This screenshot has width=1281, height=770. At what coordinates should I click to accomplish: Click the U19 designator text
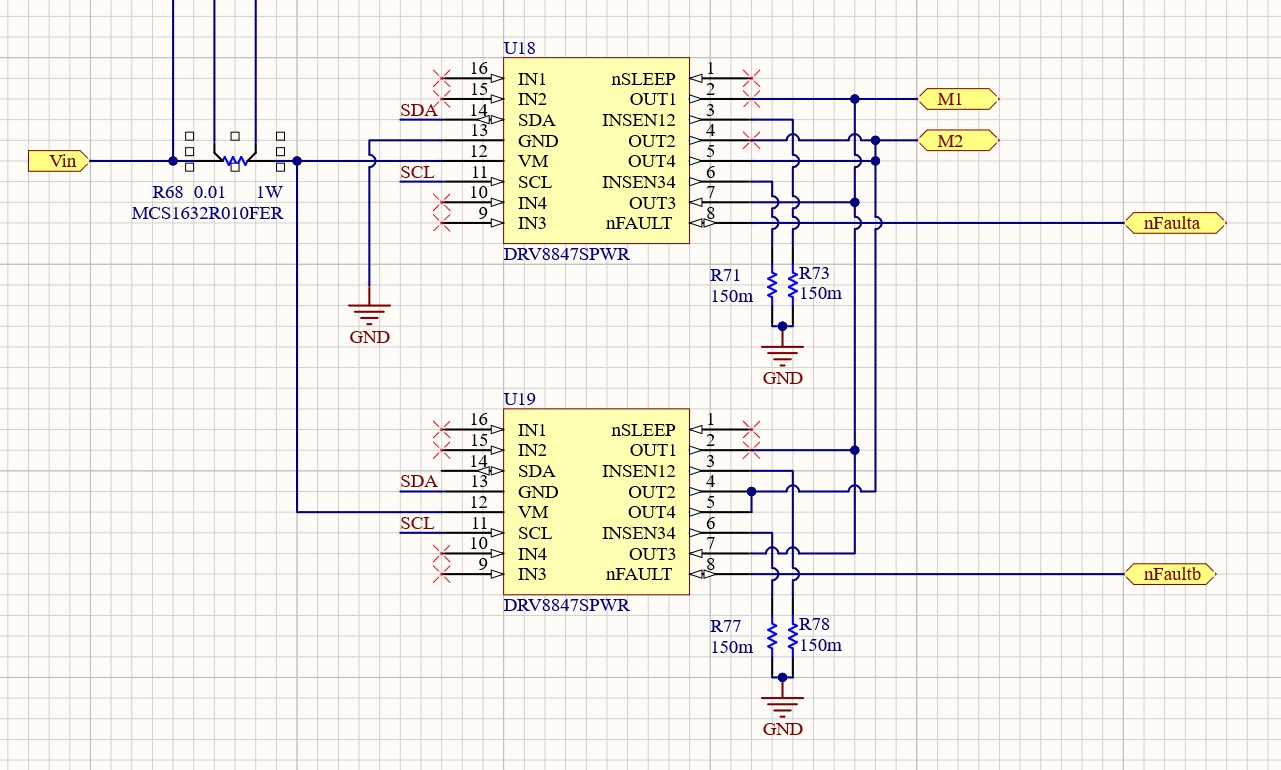pos(519,399)
